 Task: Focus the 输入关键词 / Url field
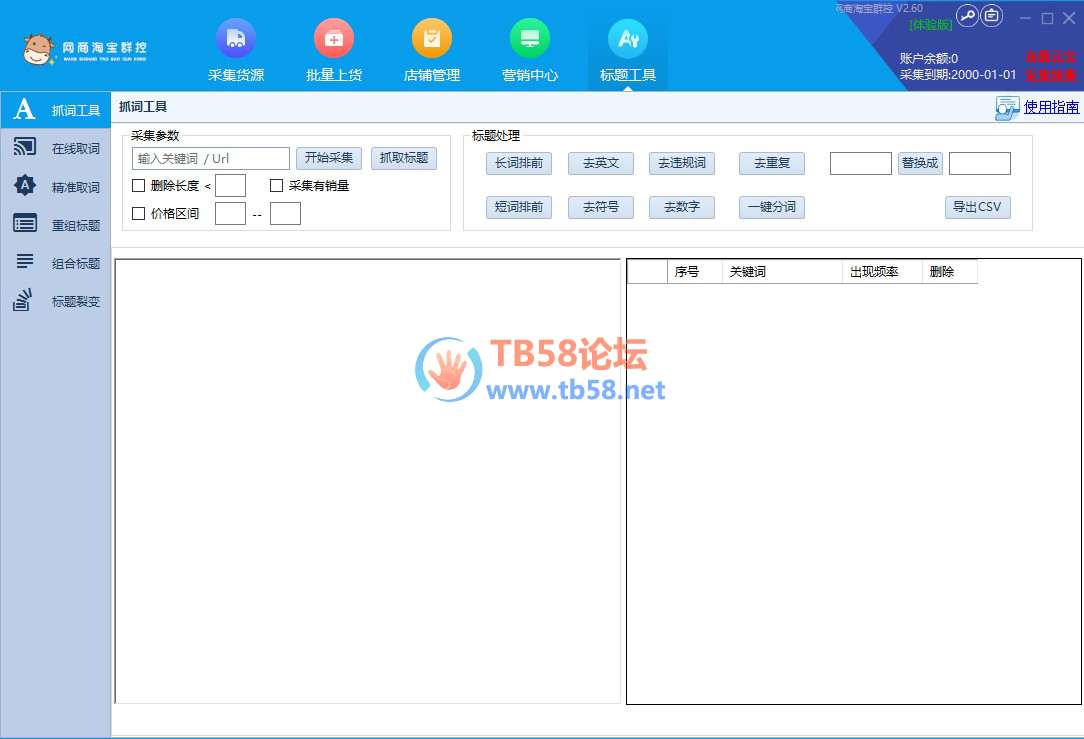point(211,158)
